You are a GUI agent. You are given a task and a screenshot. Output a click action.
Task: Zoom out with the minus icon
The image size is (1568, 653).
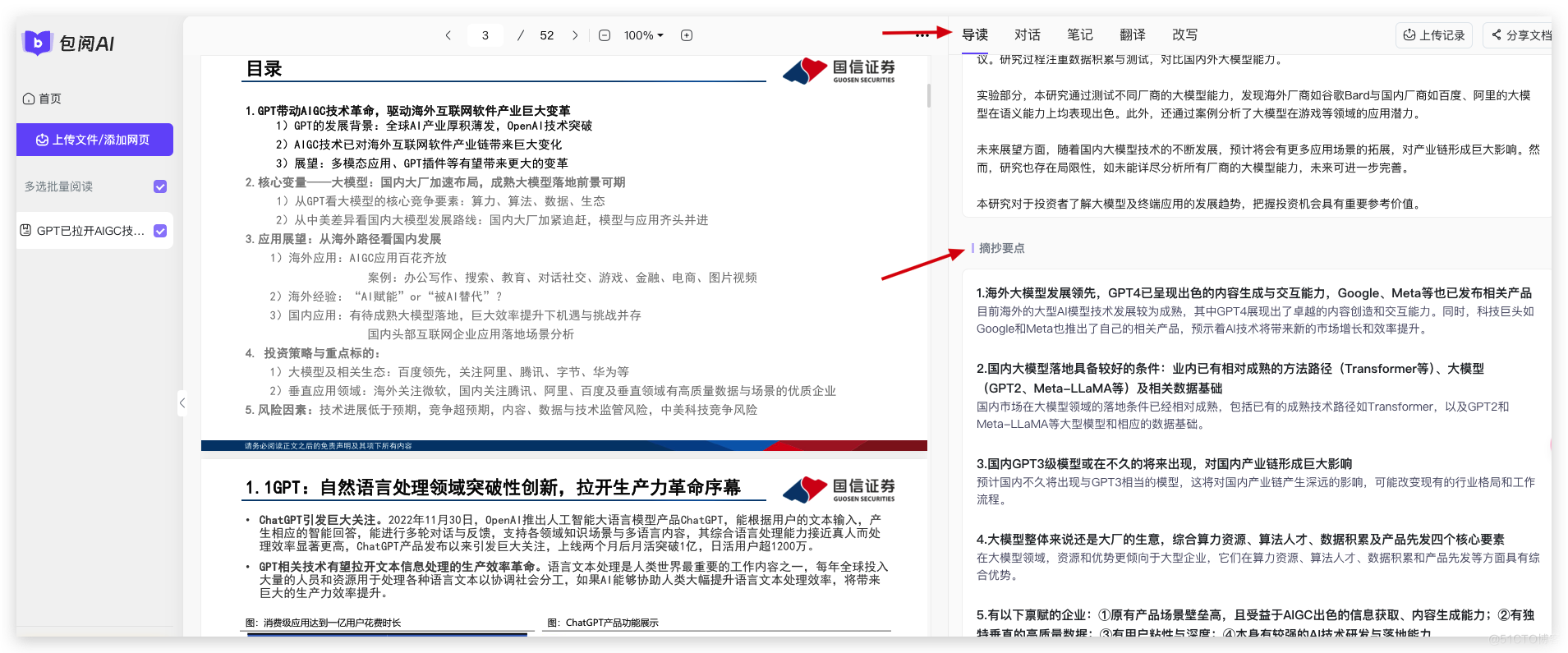point(605,35)
